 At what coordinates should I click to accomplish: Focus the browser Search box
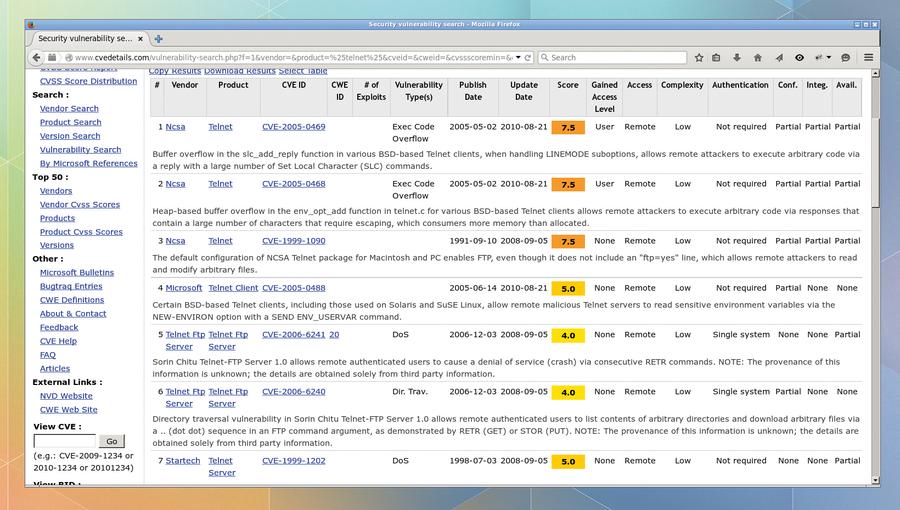612,57
